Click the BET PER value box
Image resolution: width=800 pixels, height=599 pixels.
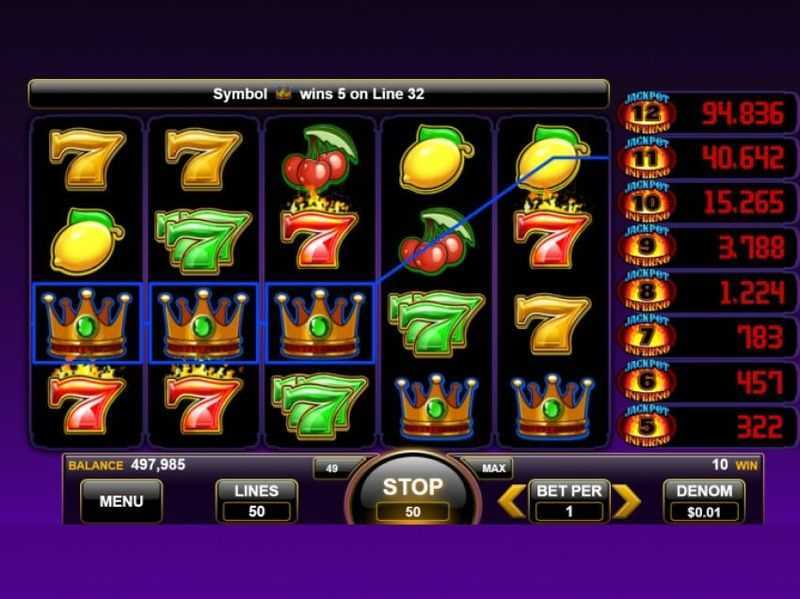pyautogui.click(x=569, y=512)
